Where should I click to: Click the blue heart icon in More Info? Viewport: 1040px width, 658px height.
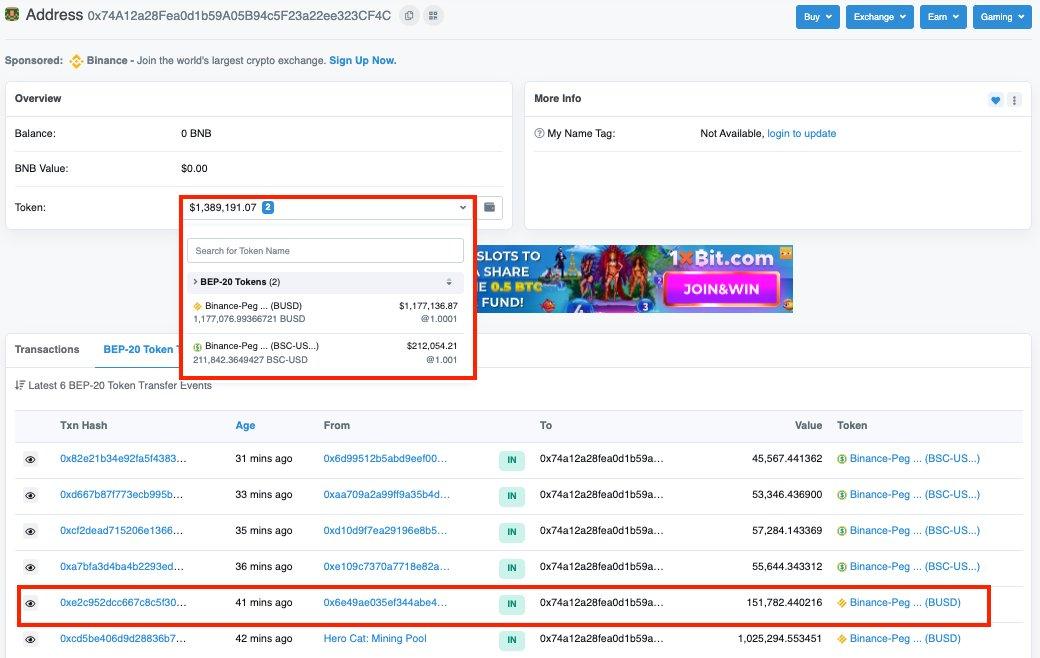click(x=996, y=100)
